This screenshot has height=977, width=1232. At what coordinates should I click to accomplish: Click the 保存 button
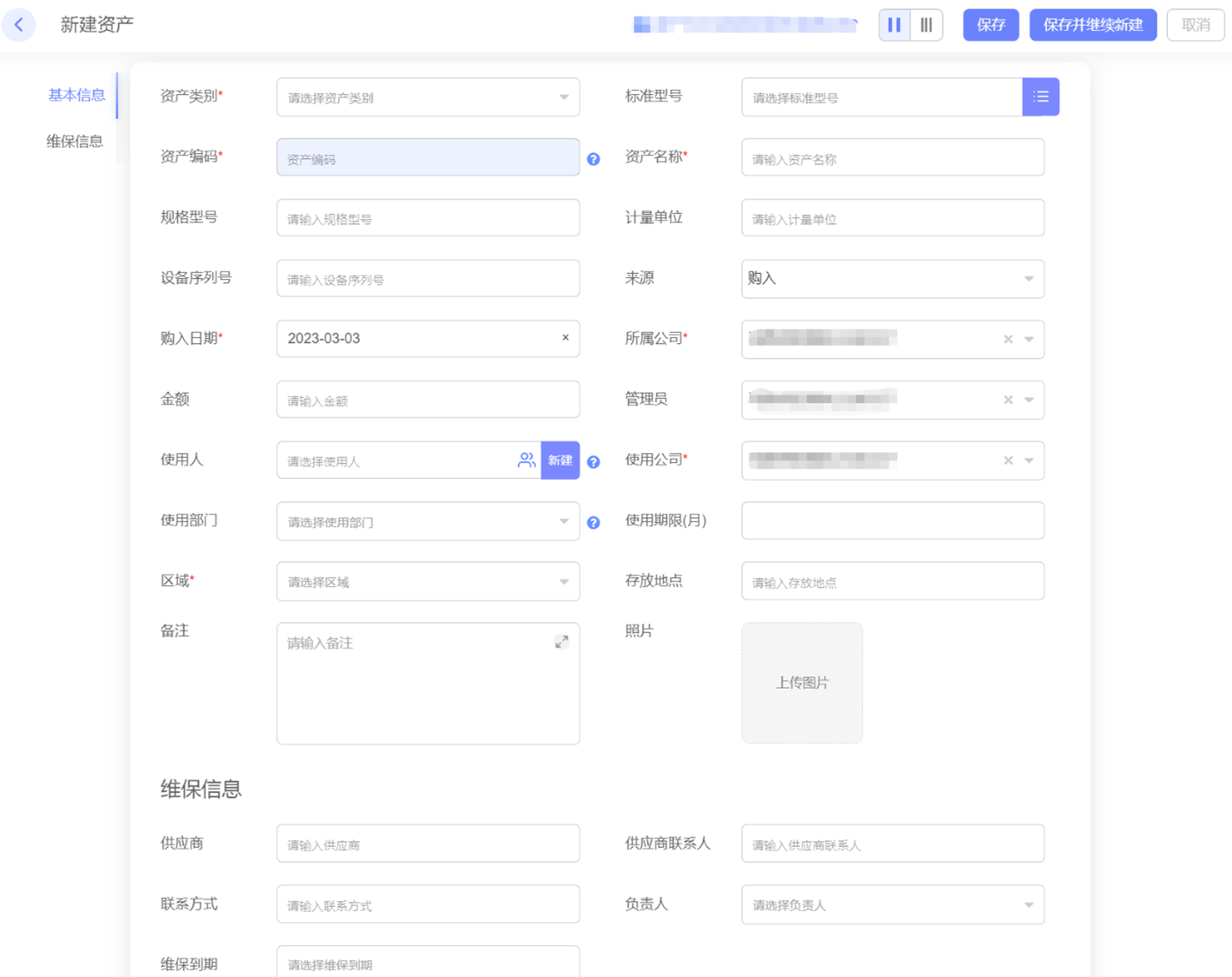[991, 25]
